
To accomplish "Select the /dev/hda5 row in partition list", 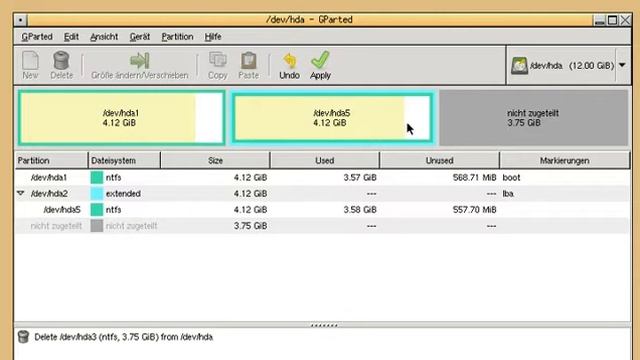I will (322, 210).
